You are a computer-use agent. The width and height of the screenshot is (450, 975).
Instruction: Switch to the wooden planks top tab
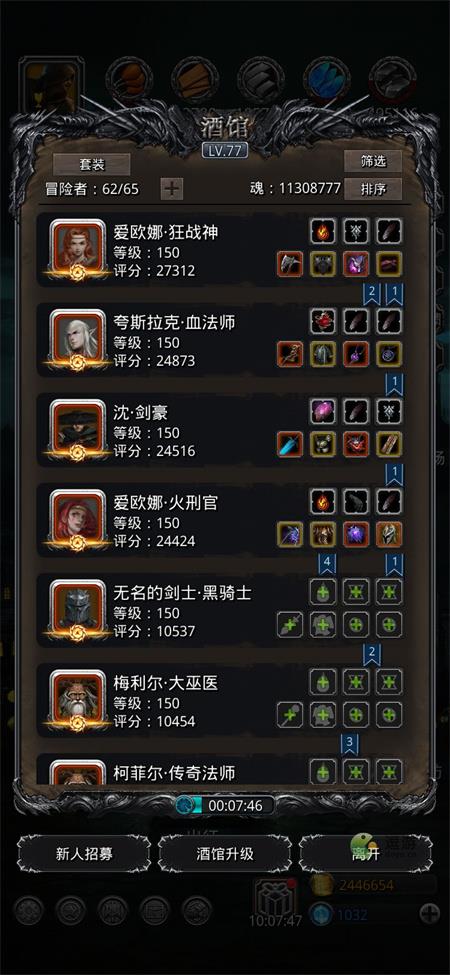tap(195, 81)
